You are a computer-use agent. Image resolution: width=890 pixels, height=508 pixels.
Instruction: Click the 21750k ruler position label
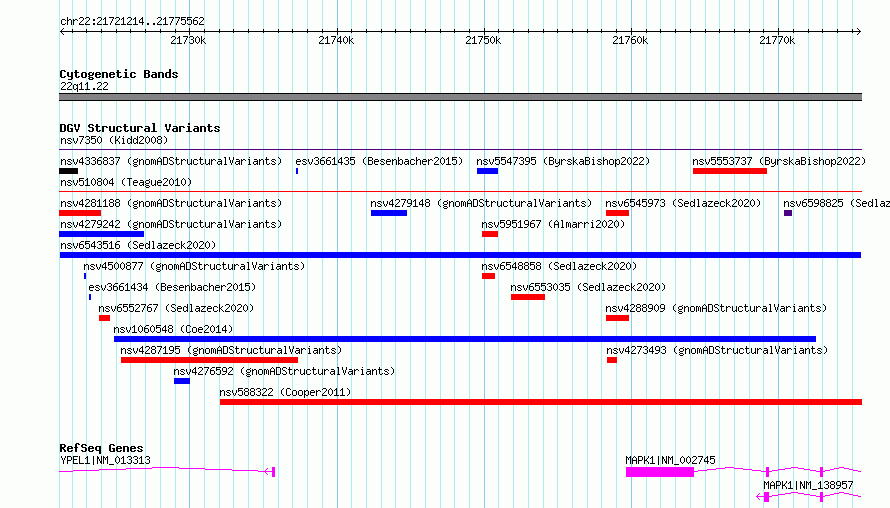click(483, 40)
